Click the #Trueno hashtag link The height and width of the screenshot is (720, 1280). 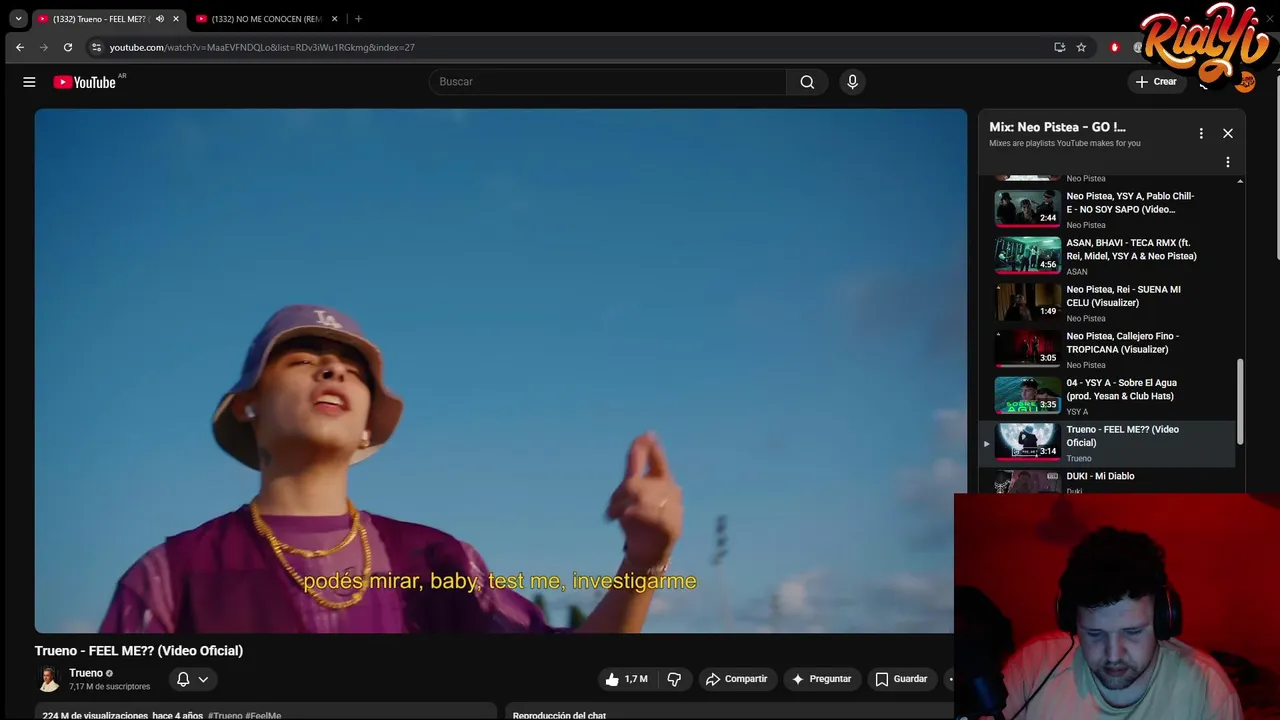click(225, 716)
